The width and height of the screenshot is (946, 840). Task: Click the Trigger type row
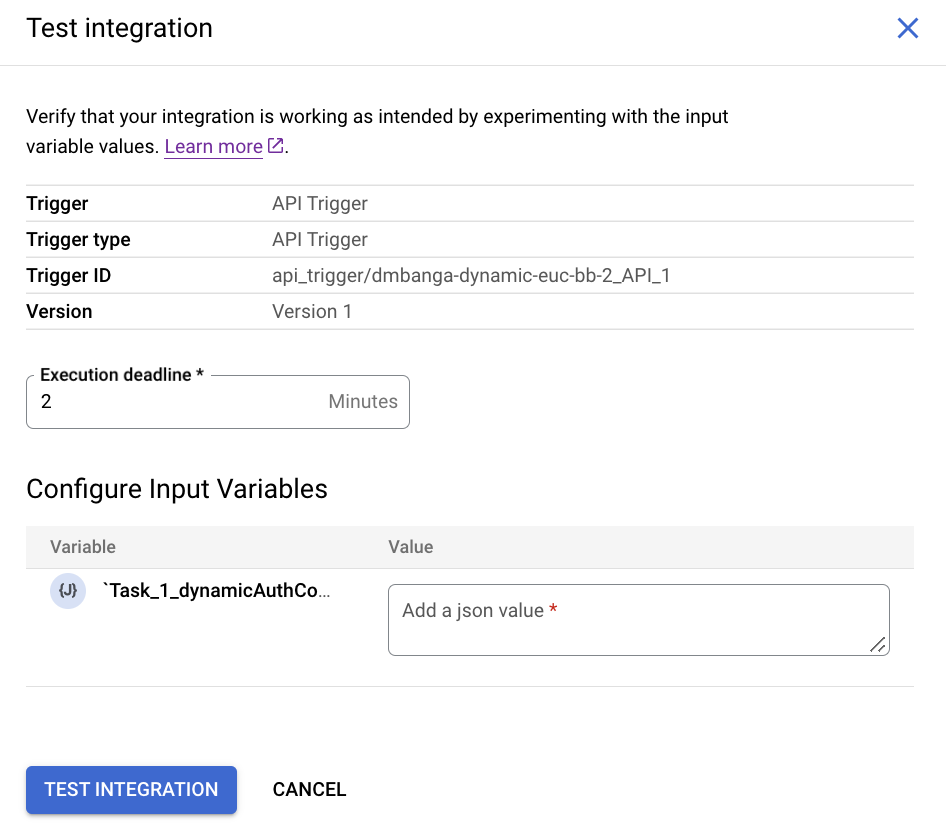pyautogui.click(x=78, y=239)
